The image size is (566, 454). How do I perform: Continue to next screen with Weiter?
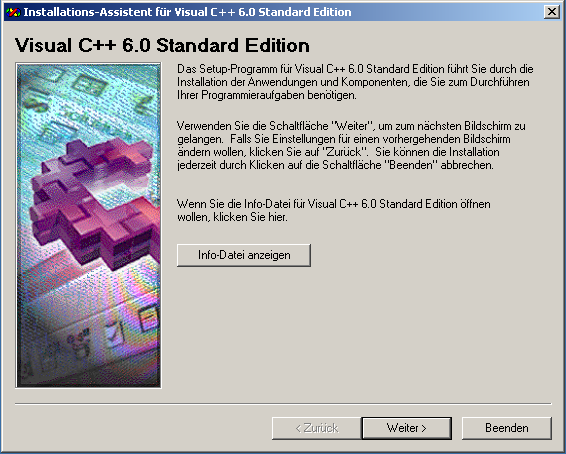tap(407, 428)
